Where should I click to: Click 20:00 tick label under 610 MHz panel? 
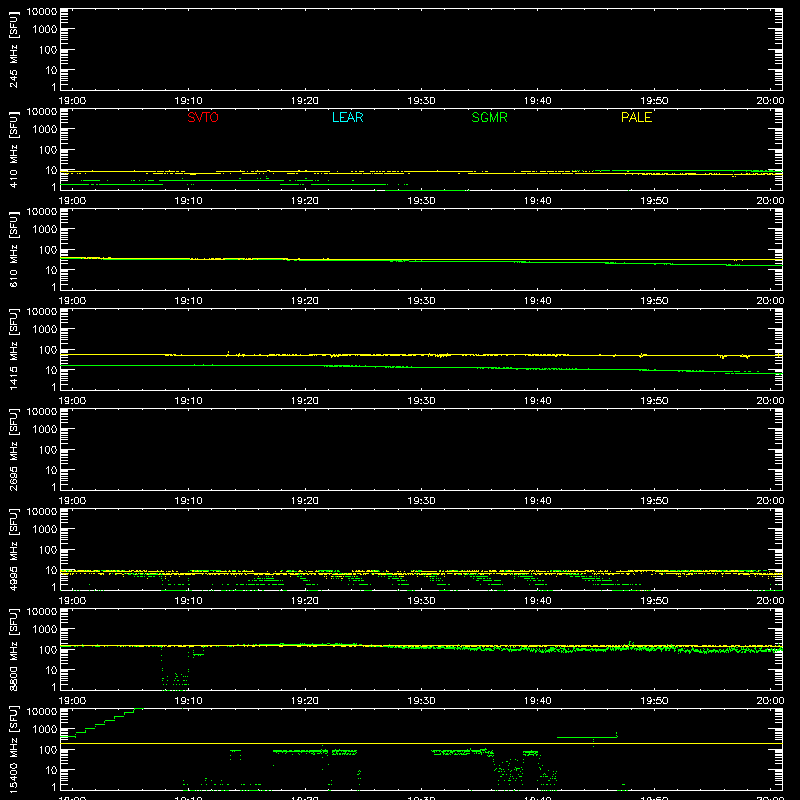[x=770, y=301]
